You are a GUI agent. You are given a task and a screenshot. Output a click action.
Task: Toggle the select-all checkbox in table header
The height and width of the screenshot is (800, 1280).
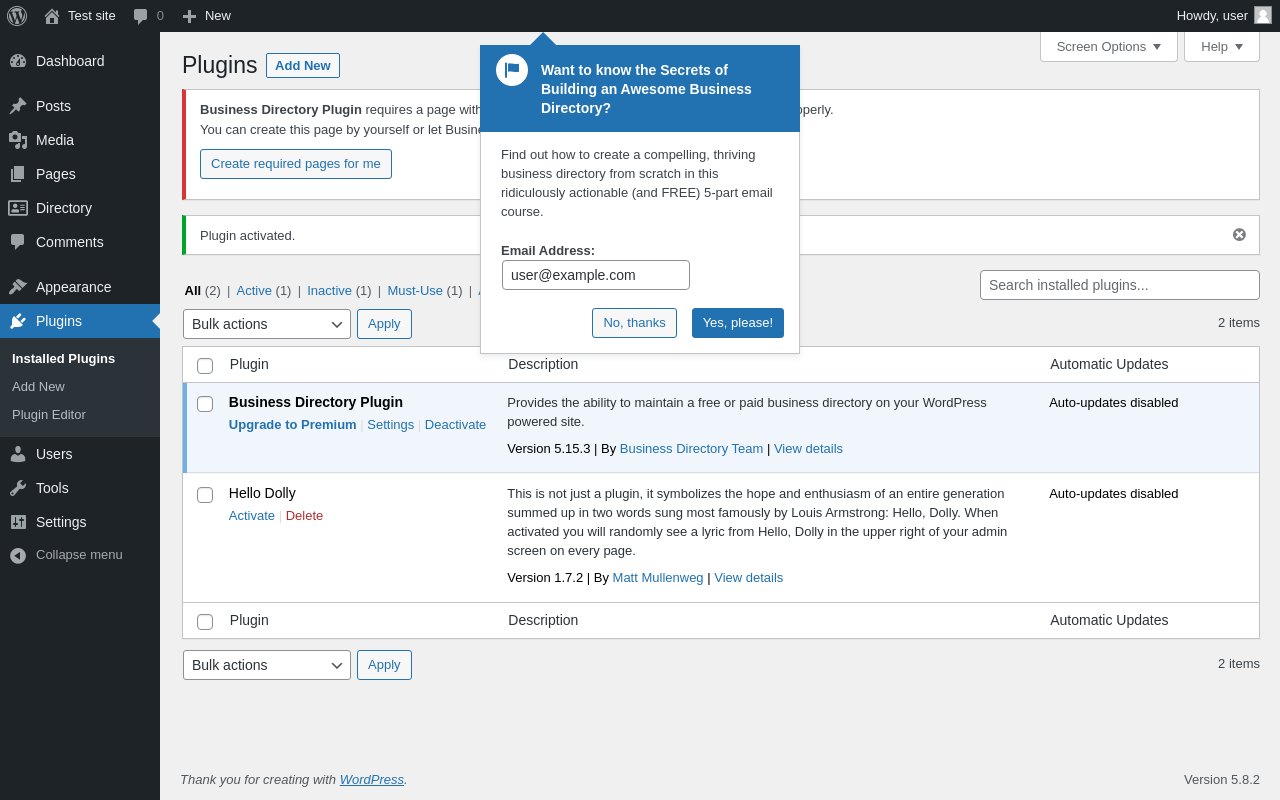[205, 366]
